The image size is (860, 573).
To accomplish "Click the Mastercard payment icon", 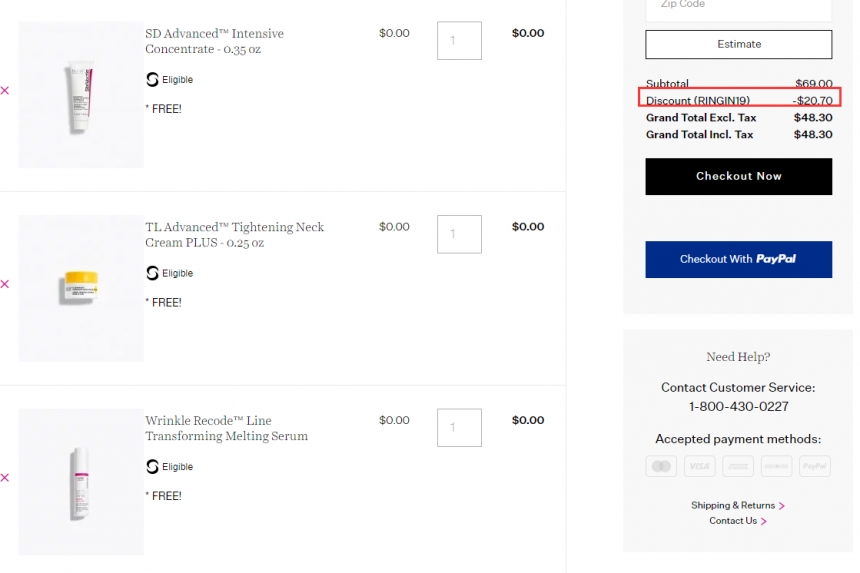I will 661,466.
